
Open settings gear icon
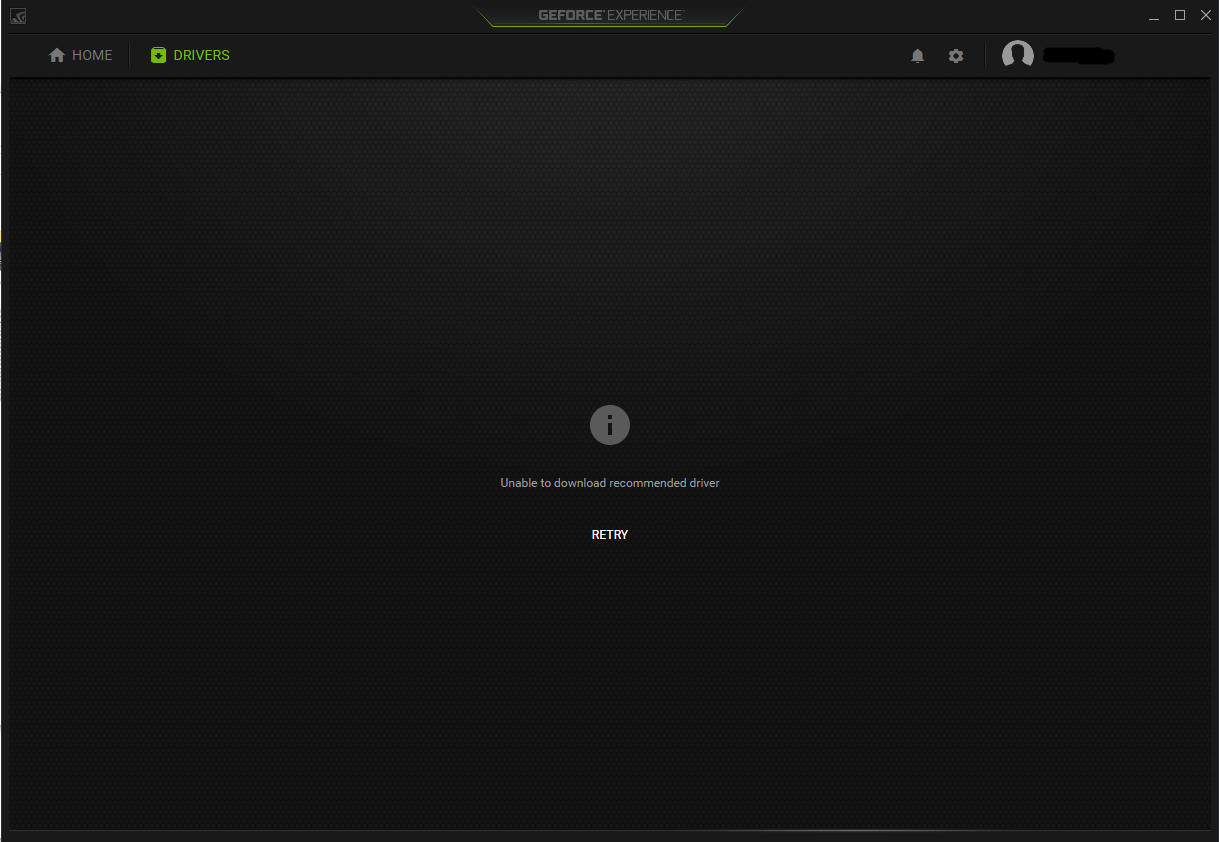956,56
